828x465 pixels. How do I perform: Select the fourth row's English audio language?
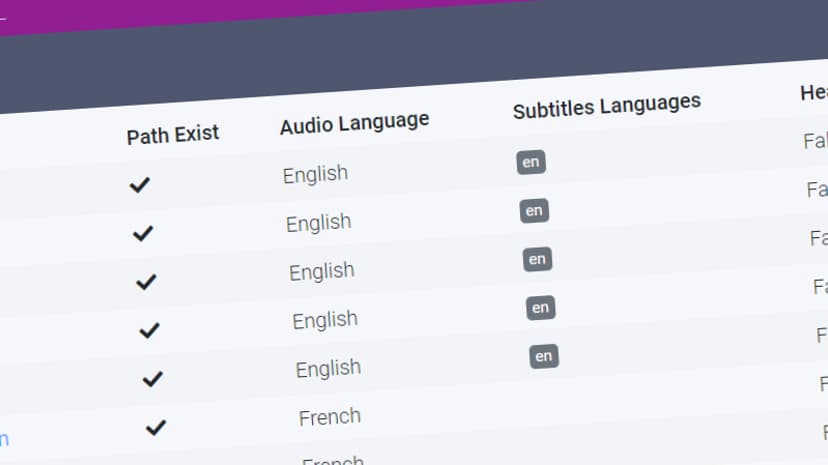(325, 320)
